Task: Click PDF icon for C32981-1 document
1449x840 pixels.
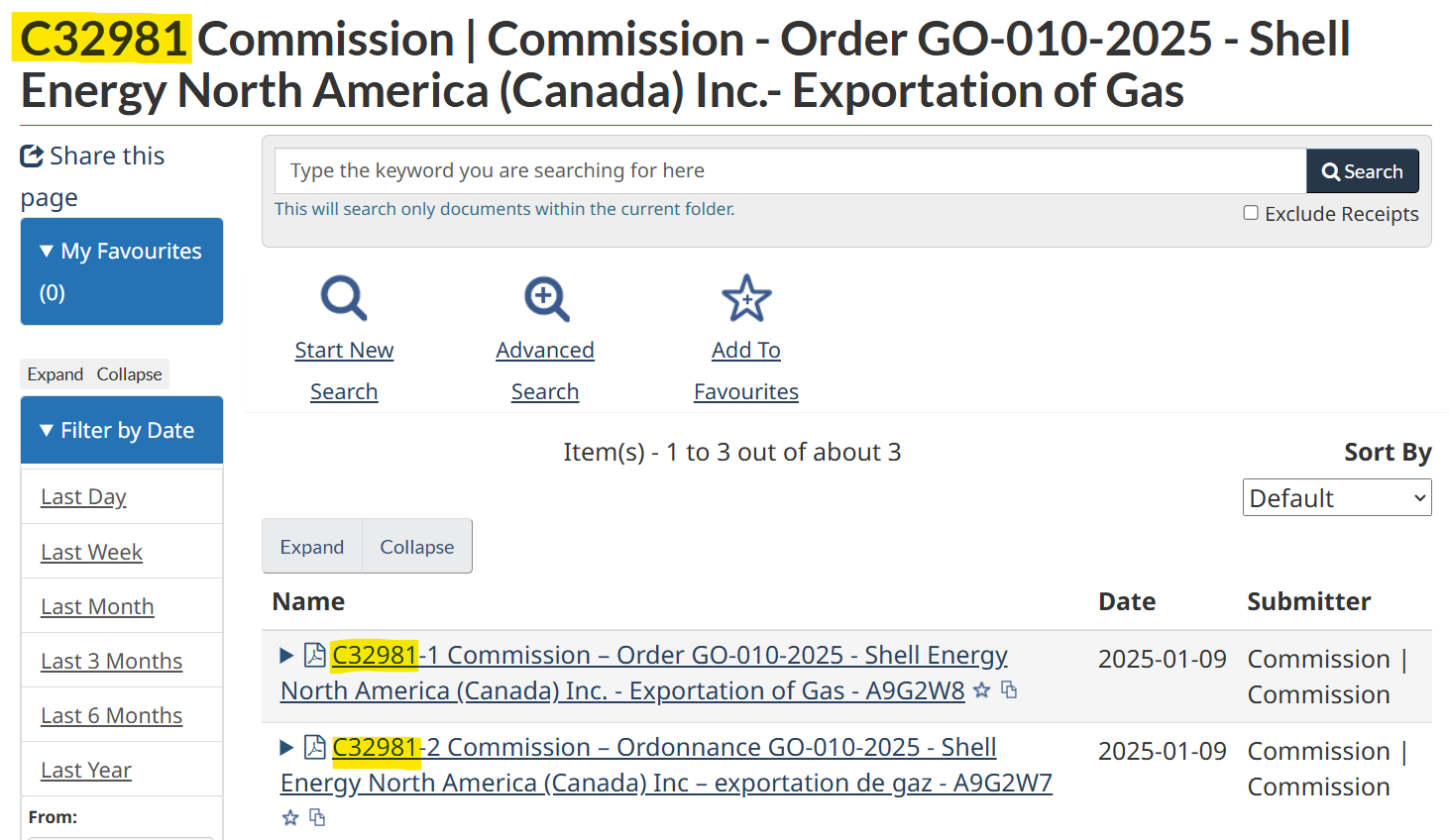Action: [x=315, y=655]
